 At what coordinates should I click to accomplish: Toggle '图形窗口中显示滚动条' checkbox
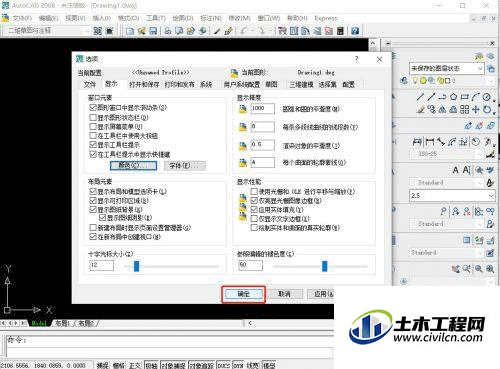(93, 108)
